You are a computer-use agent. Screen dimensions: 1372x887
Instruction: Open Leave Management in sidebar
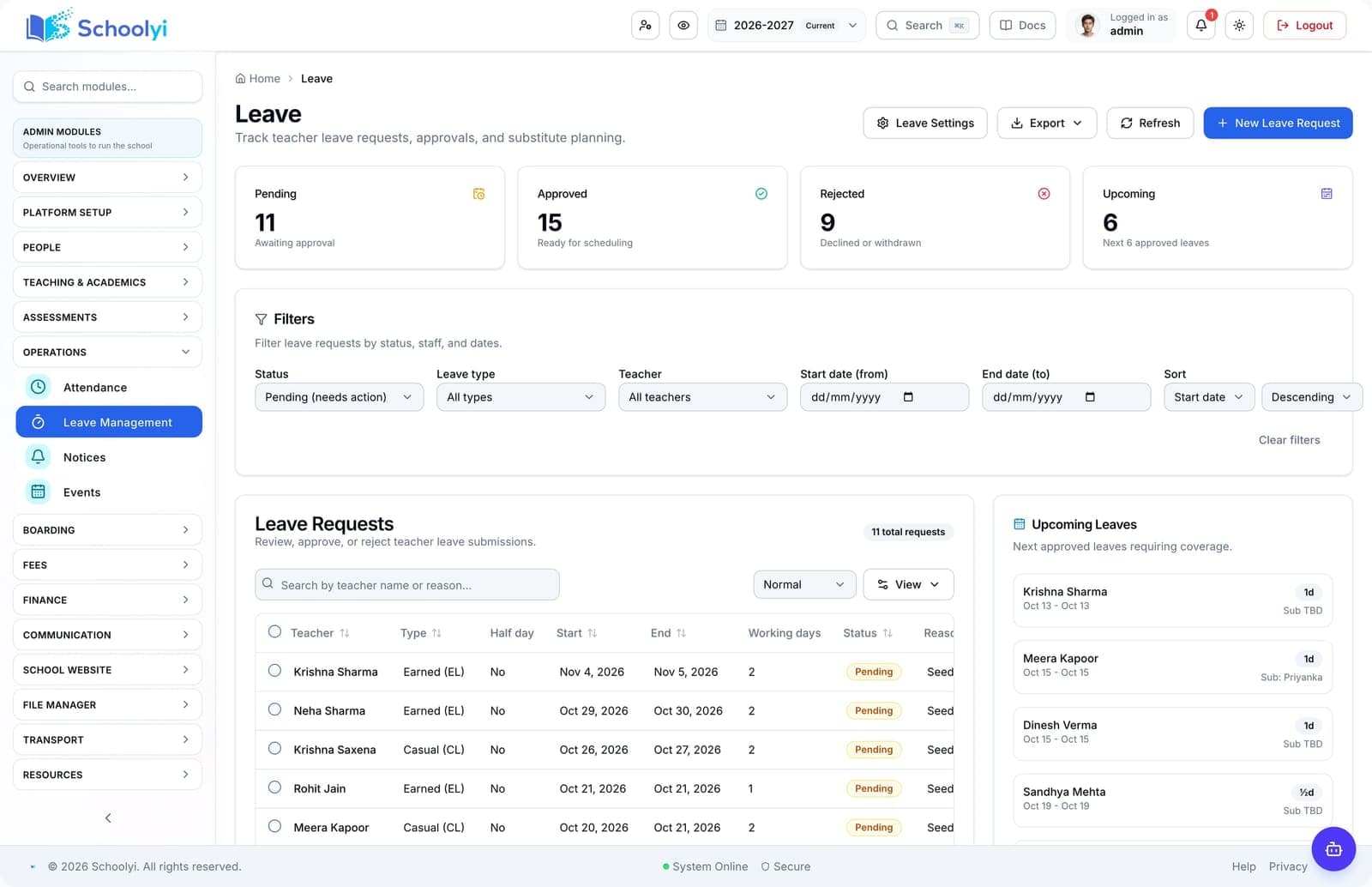pos(109,422)
